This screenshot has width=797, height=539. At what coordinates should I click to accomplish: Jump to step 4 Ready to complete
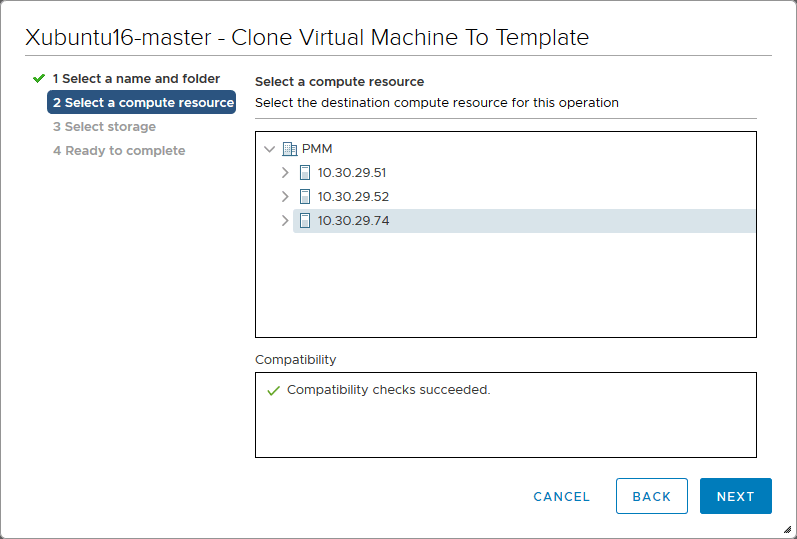point(119,151)
